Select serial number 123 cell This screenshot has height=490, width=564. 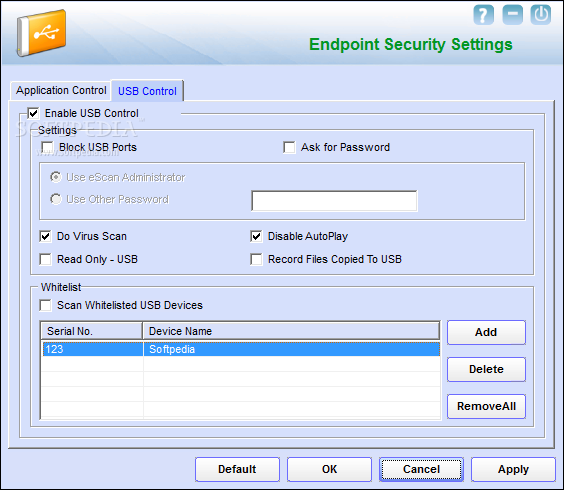click(93, 349)
